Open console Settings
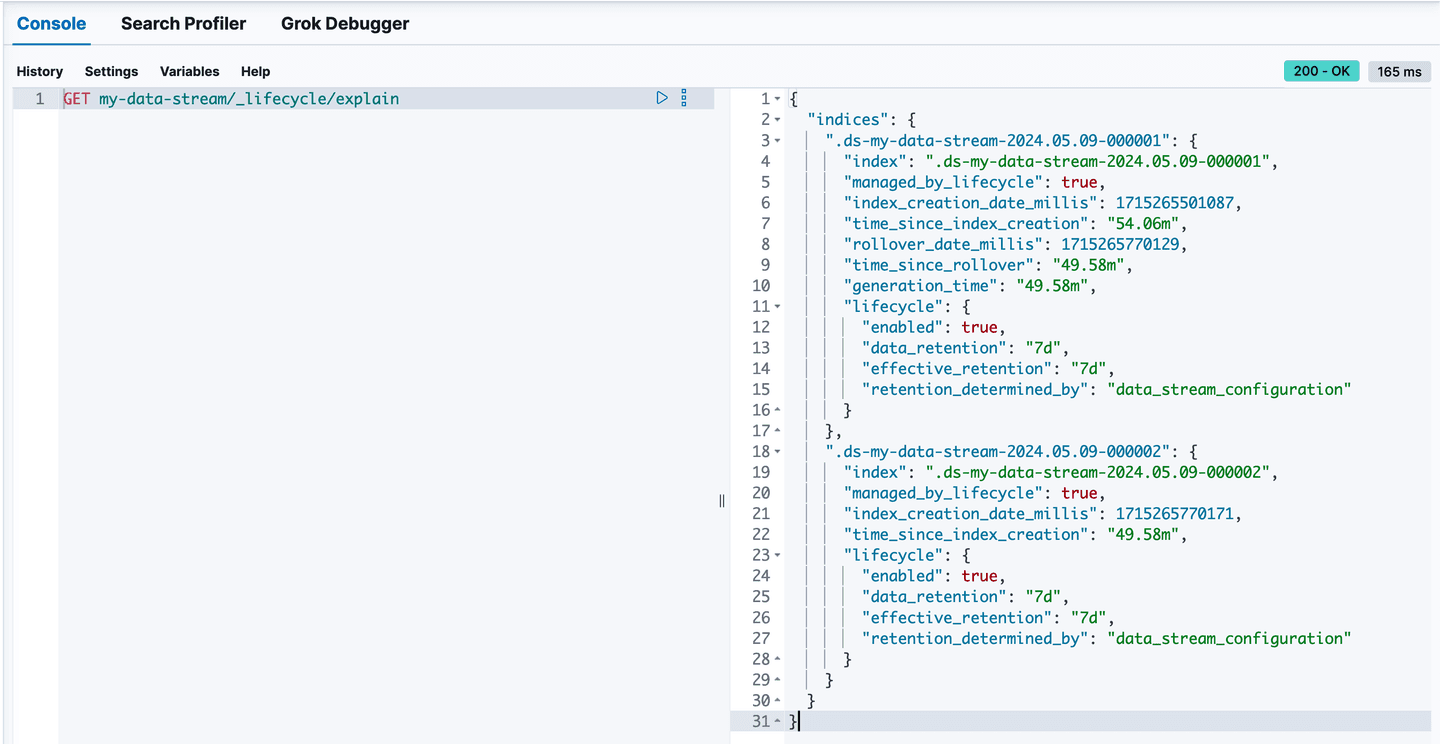The height and width of the screenshot is (744, 1440). tap(111, 71)
